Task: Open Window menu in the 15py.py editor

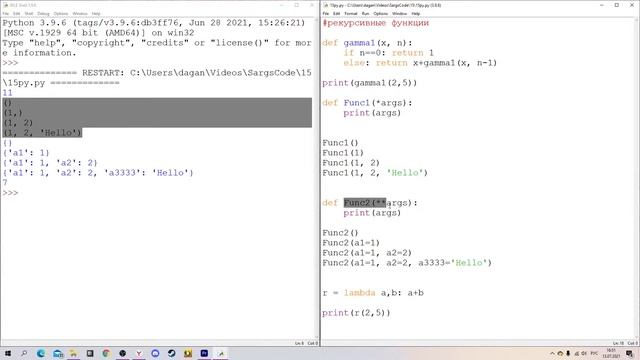Action: [400, 13]
